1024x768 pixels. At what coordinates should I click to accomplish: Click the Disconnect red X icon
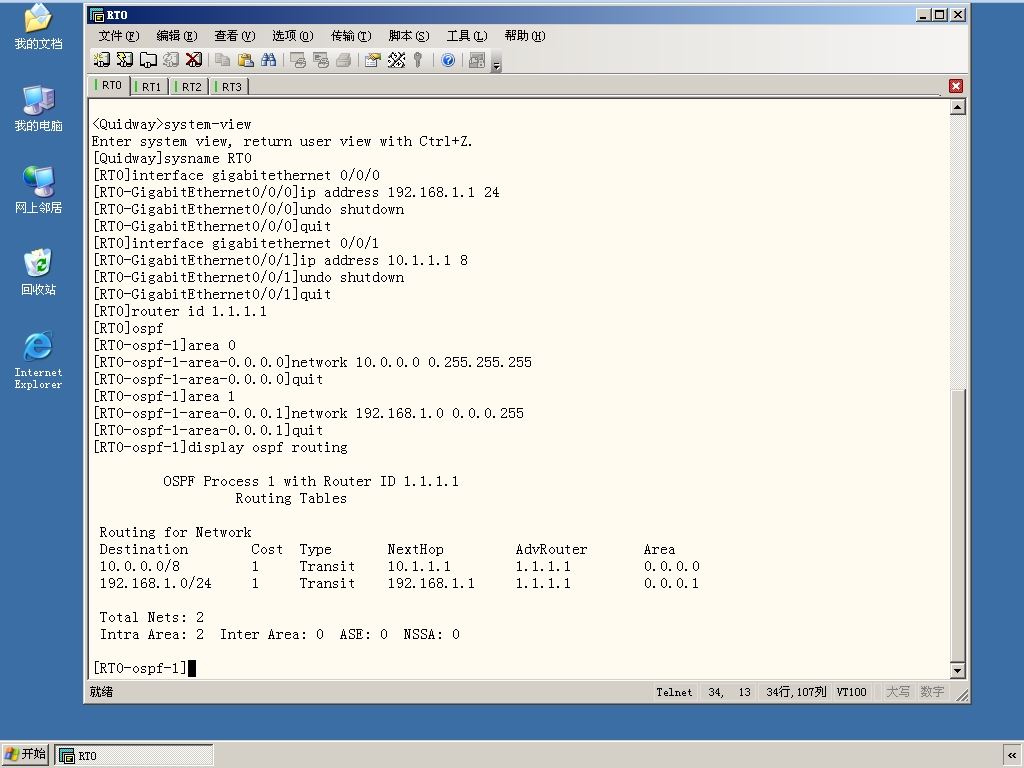tap(194, 60)
